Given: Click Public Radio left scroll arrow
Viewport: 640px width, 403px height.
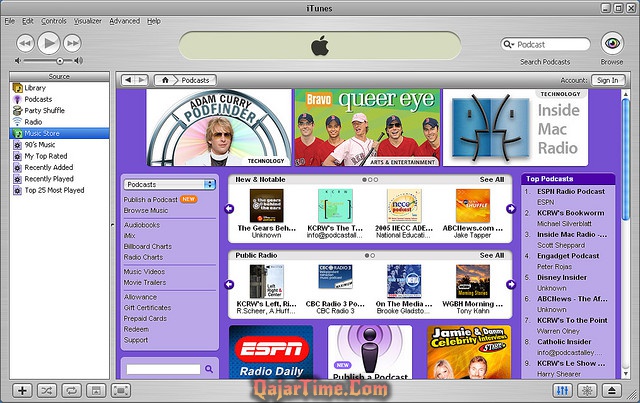Looking at the screenshot, I should pos(230,285).
